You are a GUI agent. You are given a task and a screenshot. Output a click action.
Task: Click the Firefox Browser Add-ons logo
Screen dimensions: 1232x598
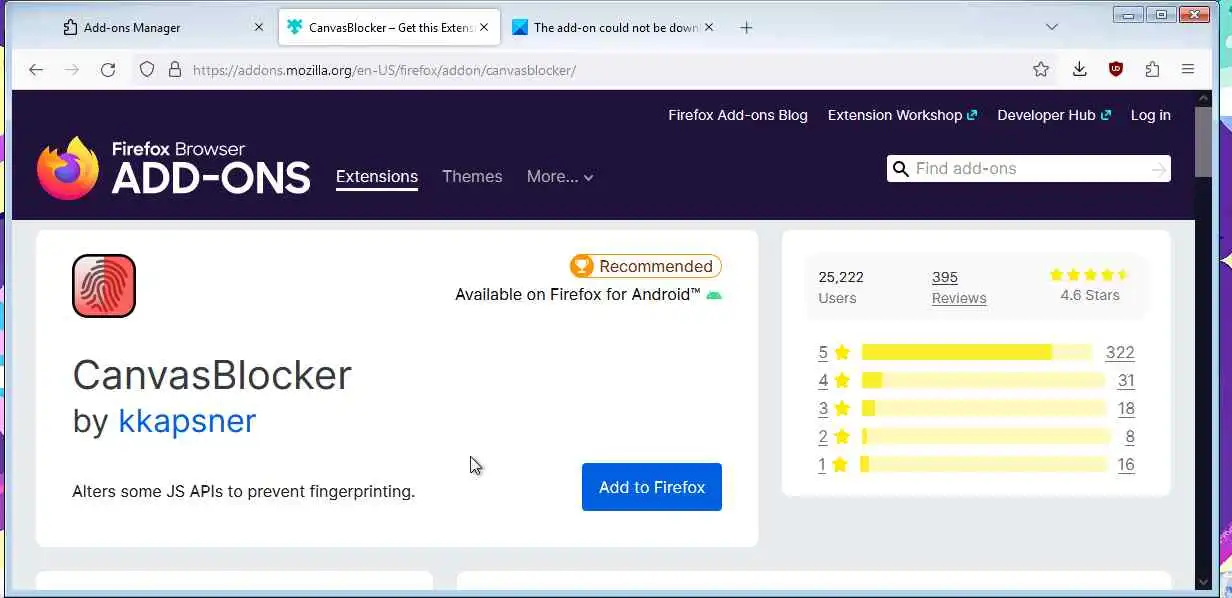click(x=173, y=168)
